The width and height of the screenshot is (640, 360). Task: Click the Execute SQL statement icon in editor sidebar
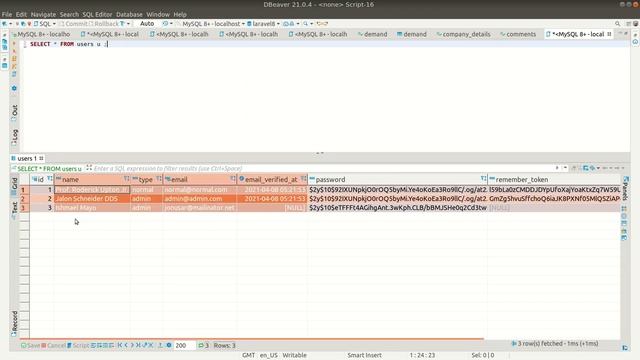14,44
